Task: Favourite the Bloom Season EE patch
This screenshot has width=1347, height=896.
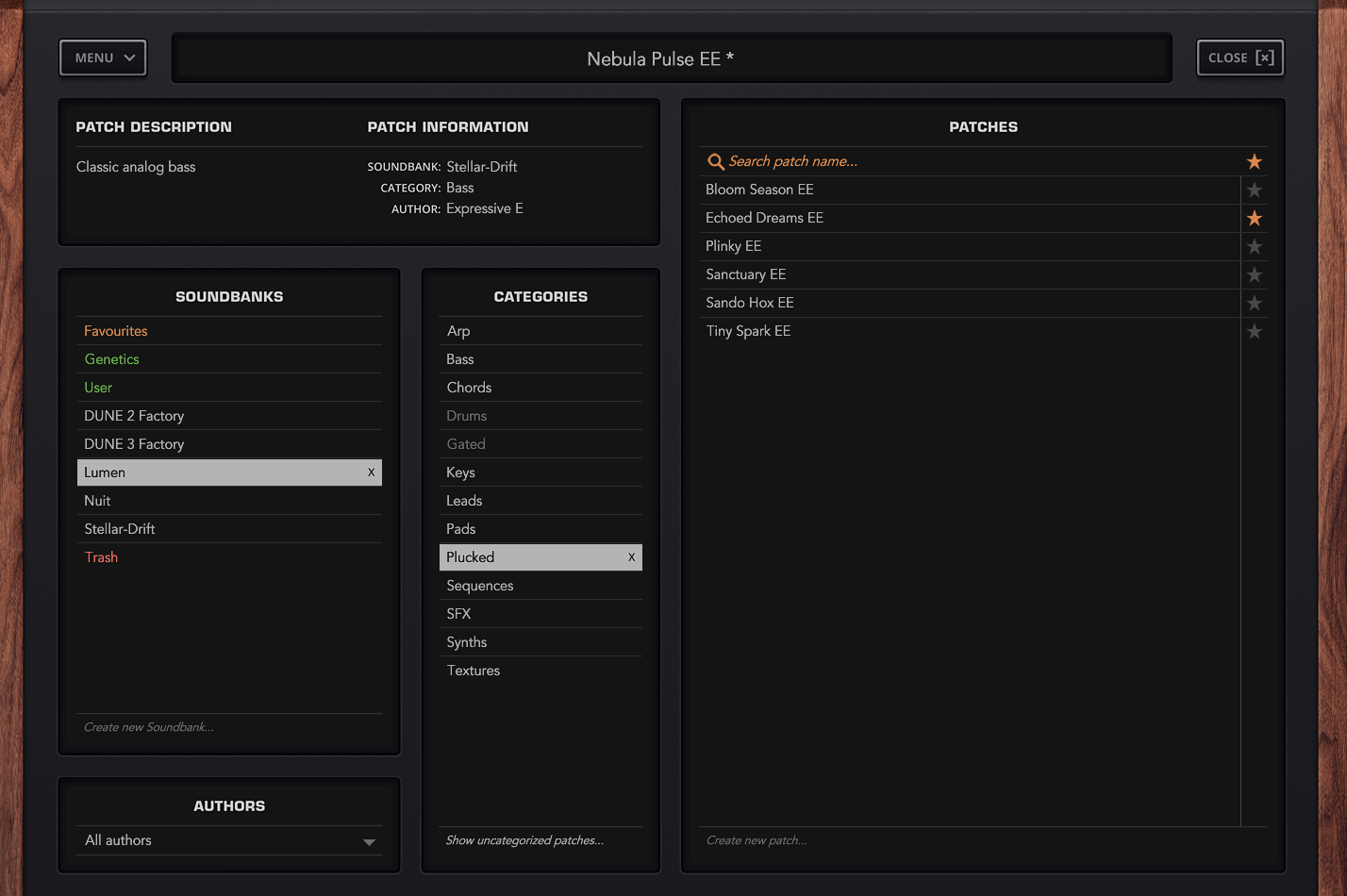Action: pos(1254,191)
